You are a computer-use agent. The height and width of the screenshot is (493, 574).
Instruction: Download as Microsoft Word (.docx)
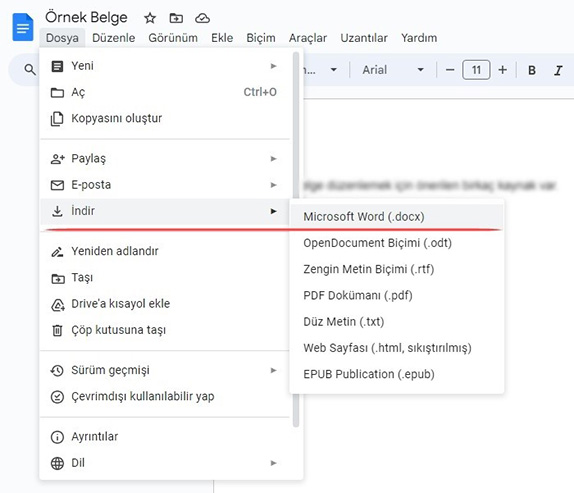(397, 217)
